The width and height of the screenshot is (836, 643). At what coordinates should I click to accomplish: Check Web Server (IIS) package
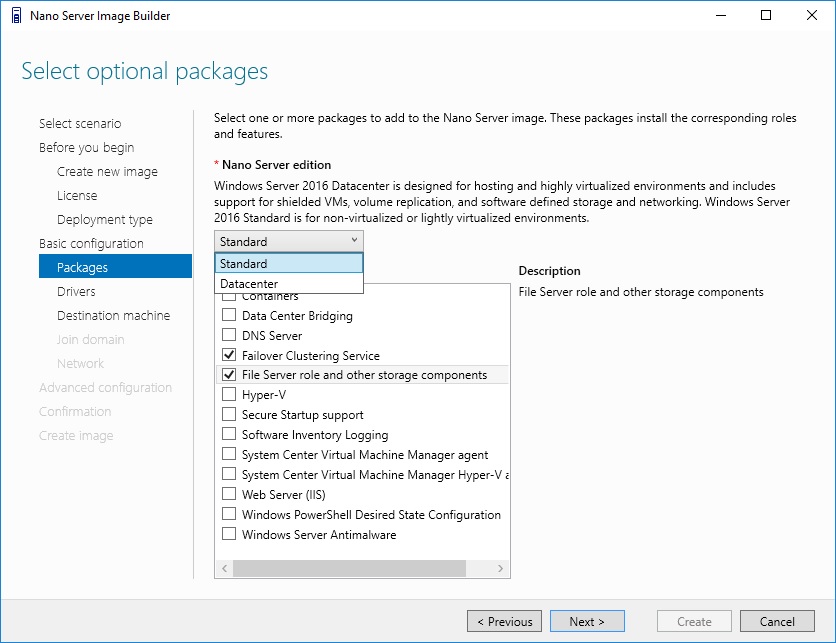tap(229, 494)
